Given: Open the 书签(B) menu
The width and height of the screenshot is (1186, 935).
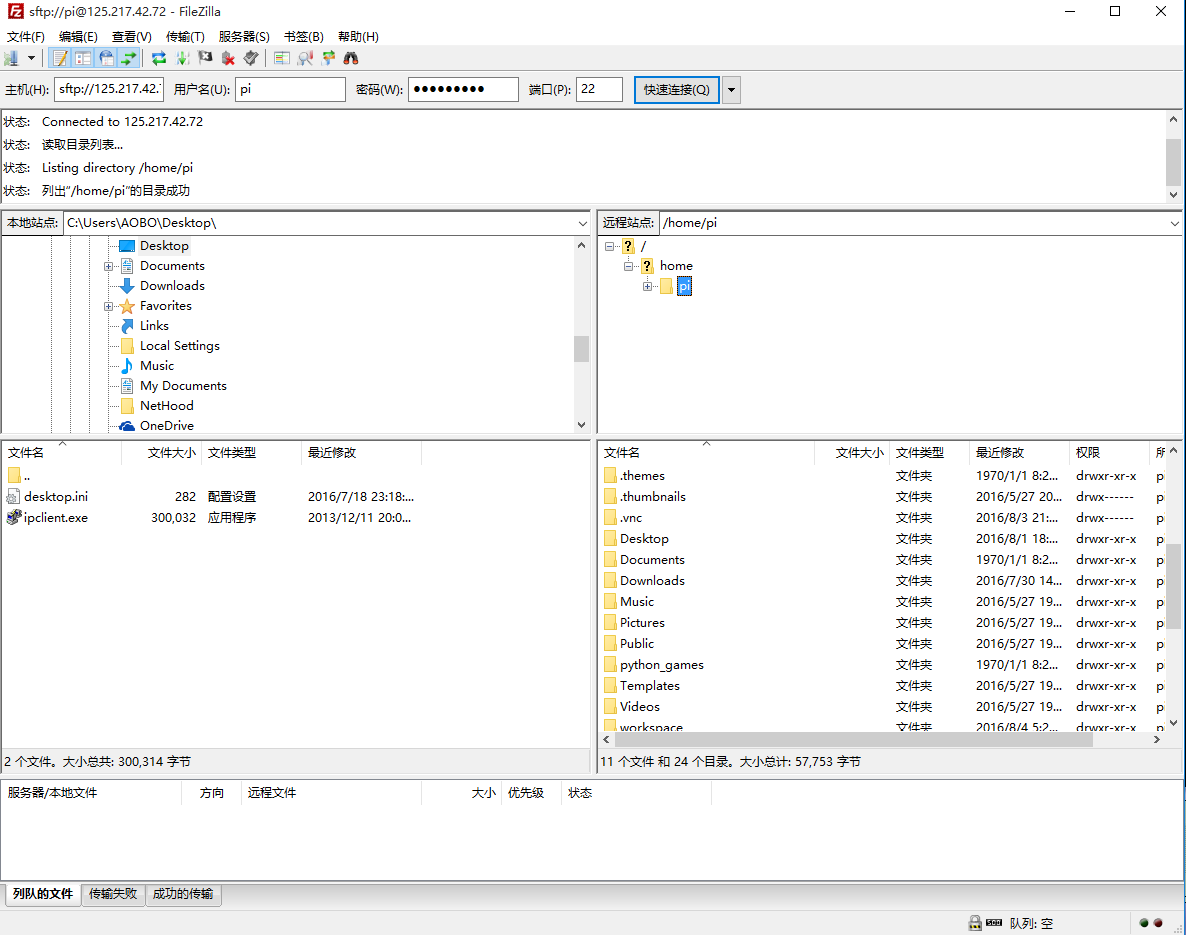Looking at the screenshot, I should 303,36.
